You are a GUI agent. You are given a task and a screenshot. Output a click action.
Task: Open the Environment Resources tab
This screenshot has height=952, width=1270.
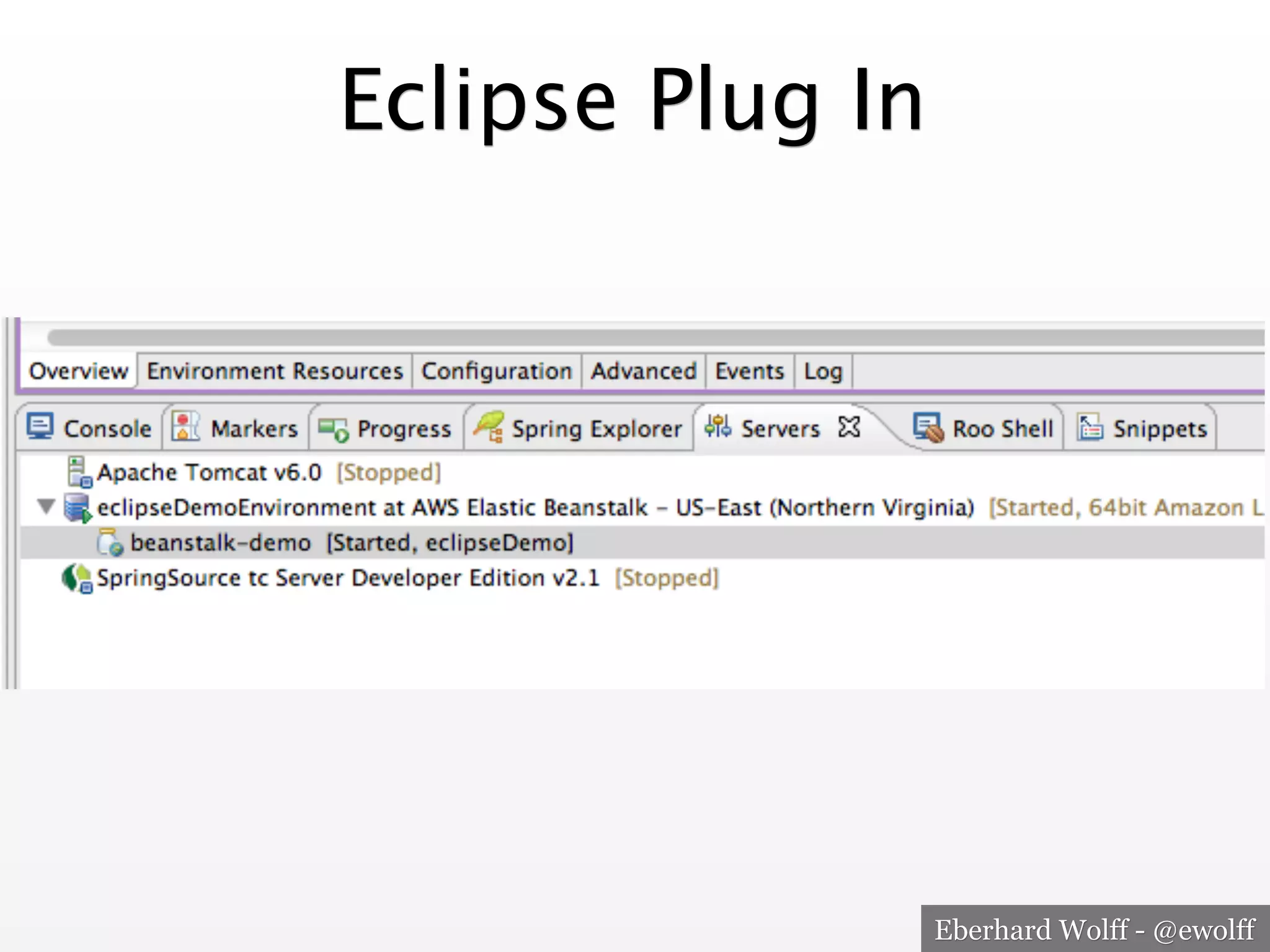(x=275, y=371)
